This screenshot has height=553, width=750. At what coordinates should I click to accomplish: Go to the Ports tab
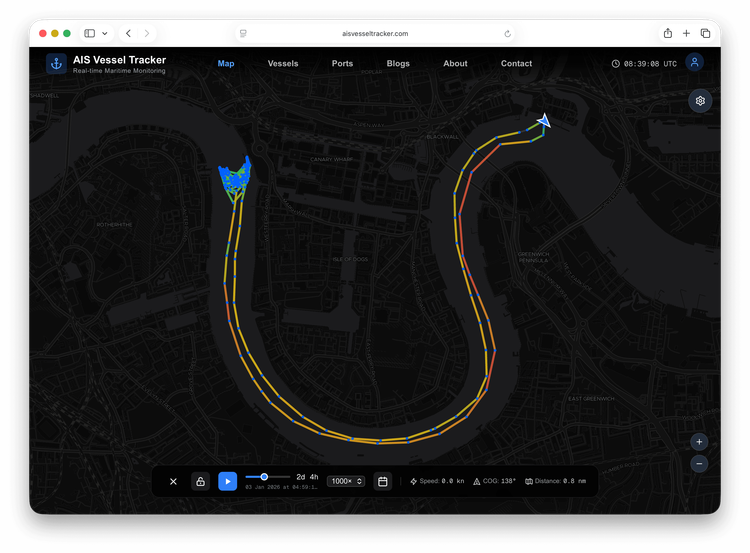click(342, 63)
